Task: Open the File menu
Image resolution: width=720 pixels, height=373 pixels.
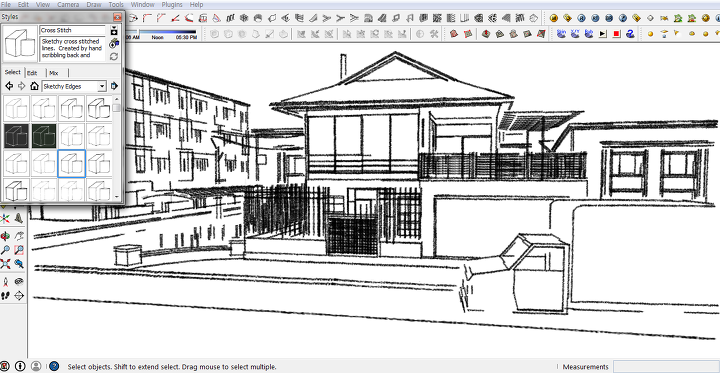Action: (6, 4)
